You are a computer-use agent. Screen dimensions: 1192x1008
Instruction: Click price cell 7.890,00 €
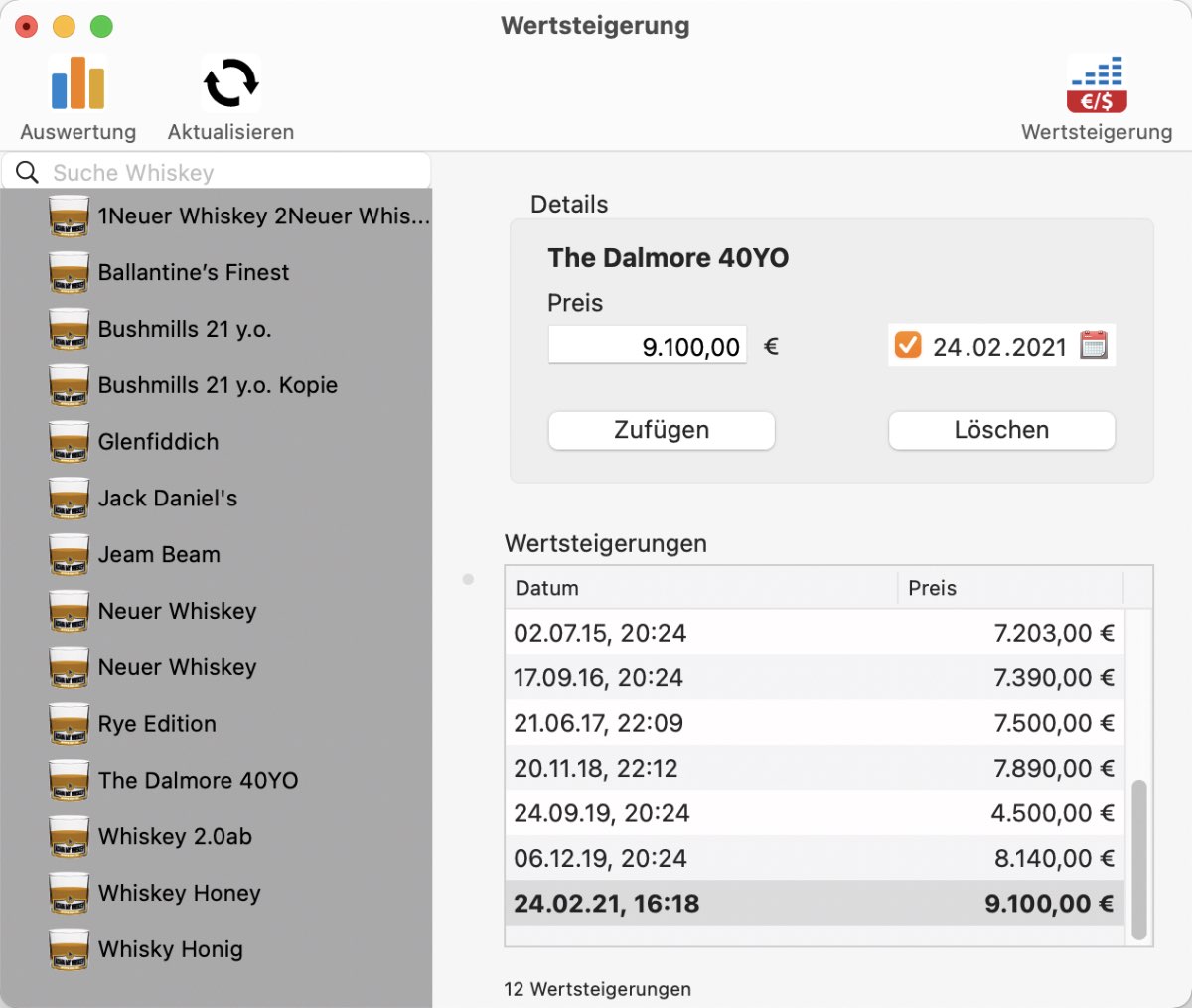(x=1053, y=768)
